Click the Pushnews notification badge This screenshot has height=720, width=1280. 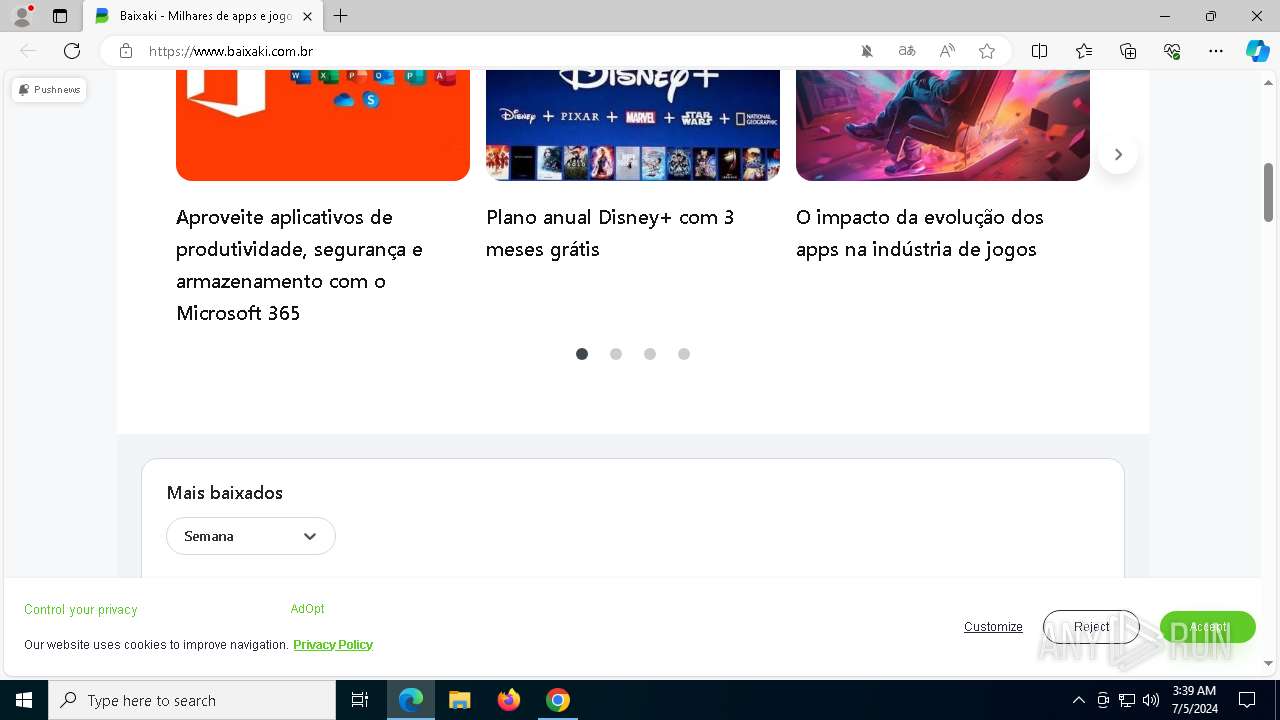coord(49,90)
